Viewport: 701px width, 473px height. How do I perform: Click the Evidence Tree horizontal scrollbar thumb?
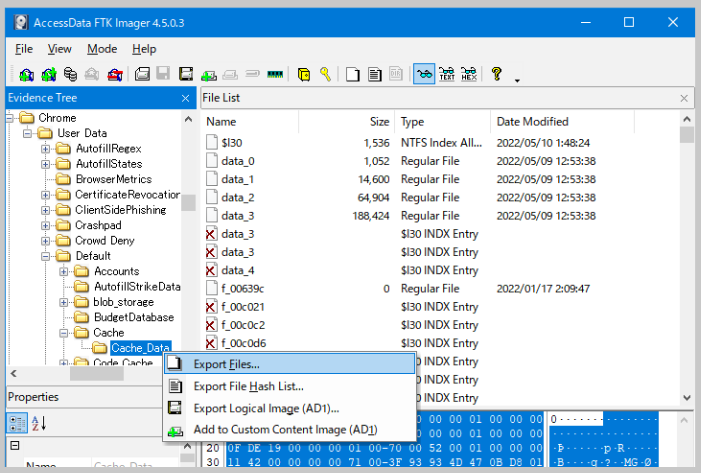coord(97,374)
